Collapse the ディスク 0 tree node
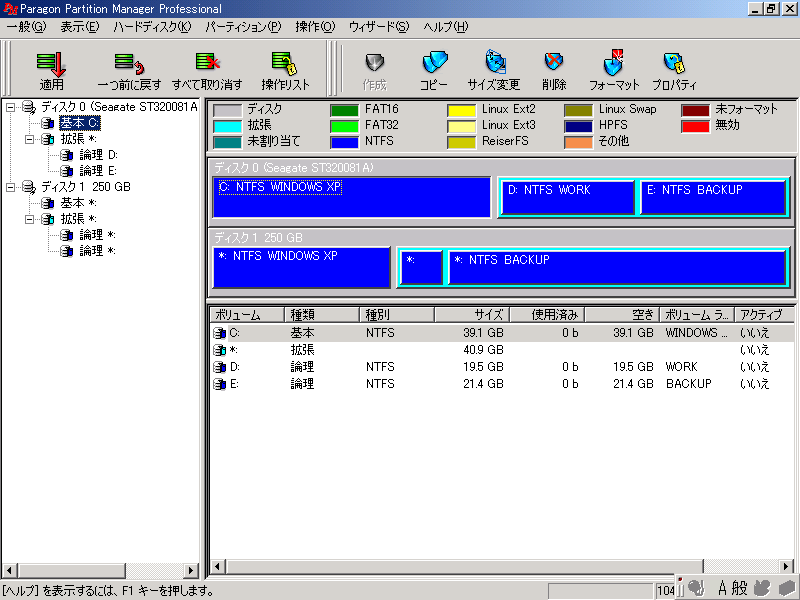 [10, 107]
